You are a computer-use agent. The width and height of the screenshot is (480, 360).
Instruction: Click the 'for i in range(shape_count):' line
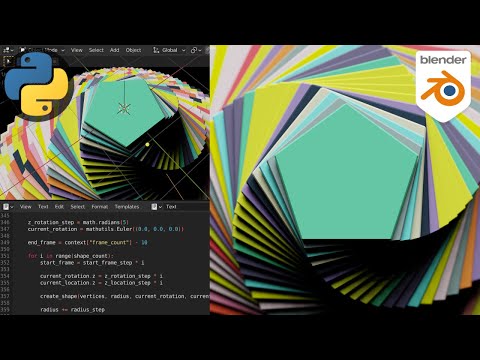coord(71,256)
